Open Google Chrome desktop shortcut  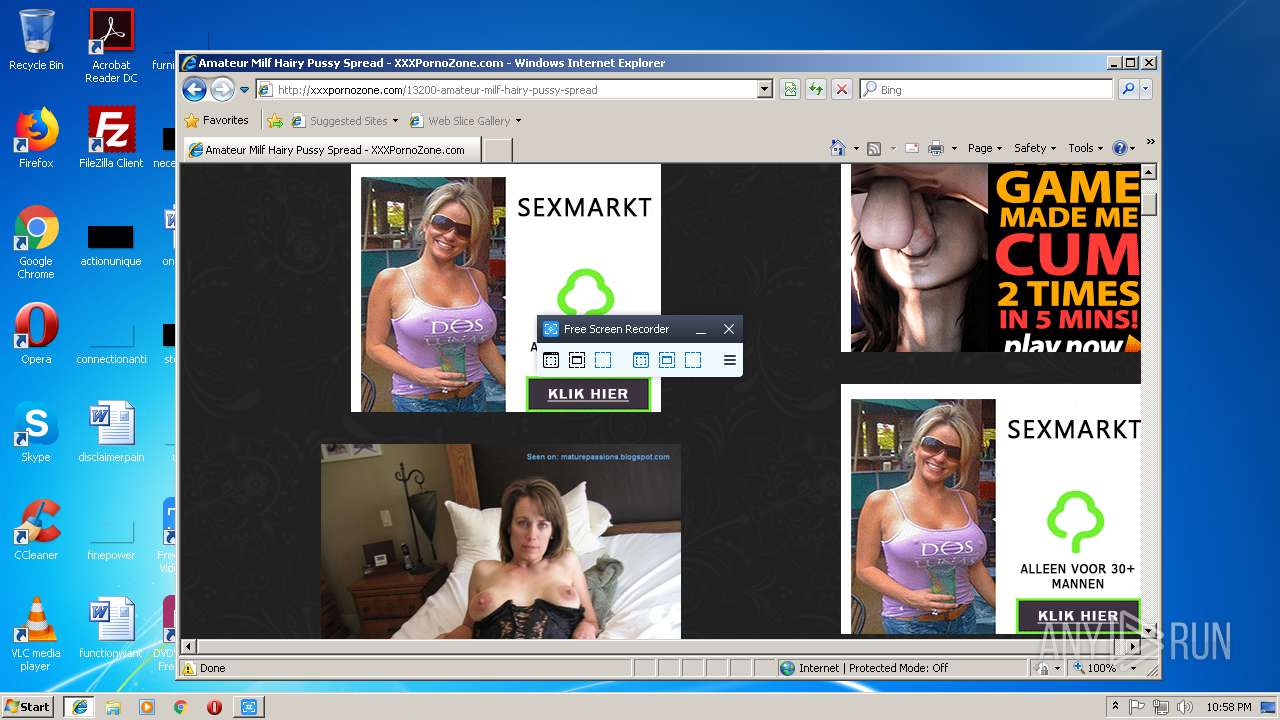tap(36, 242)
